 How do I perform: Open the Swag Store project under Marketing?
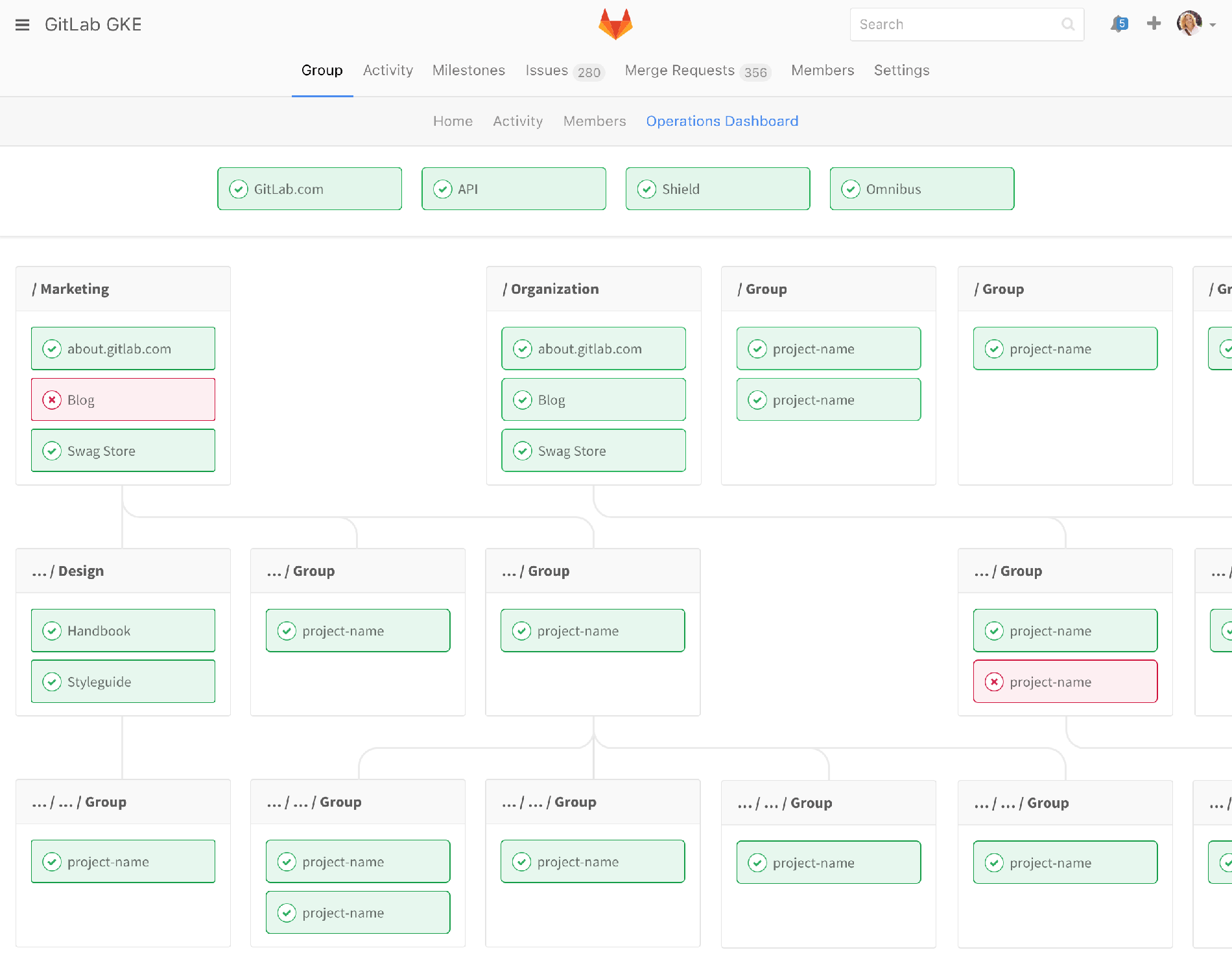coord(123,451)
